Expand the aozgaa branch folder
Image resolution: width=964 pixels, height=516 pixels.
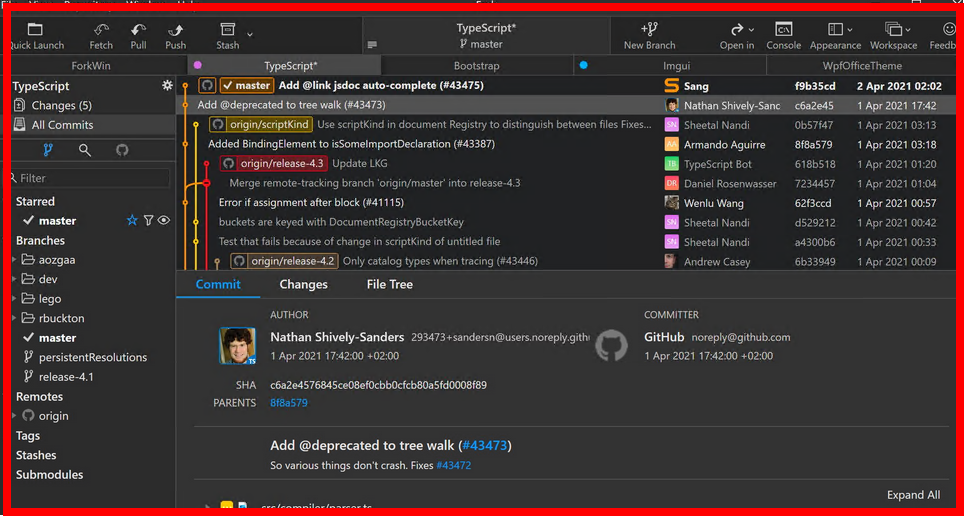point(14,260)
